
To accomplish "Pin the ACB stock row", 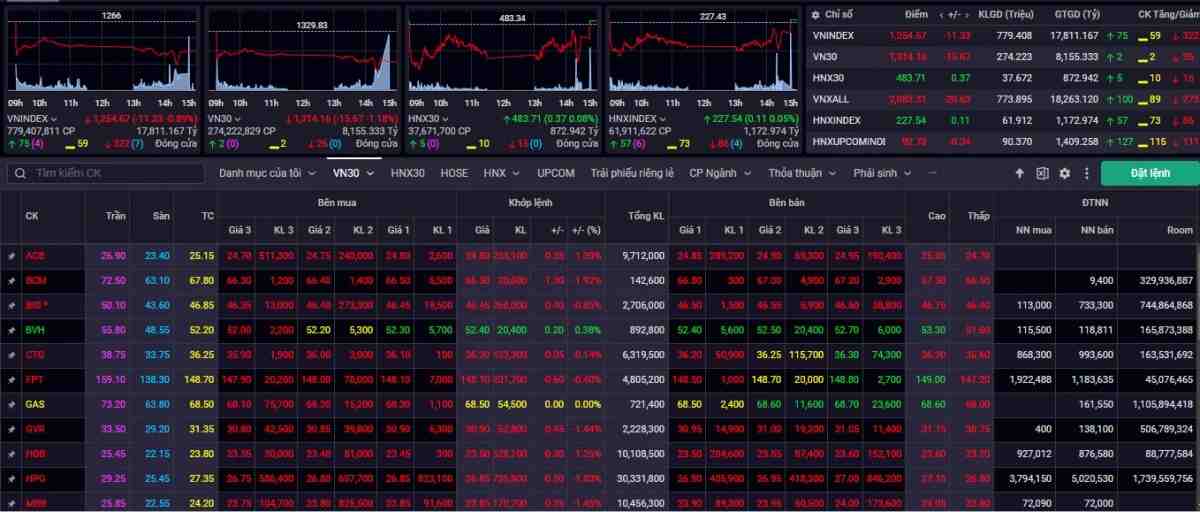I will [11, 256].
